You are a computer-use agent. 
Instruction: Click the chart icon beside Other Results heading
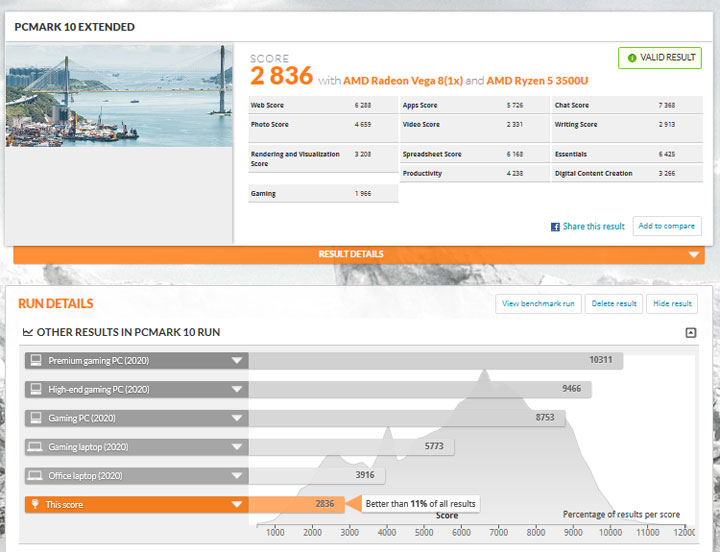pyautogui.click(x=27, y=332)
